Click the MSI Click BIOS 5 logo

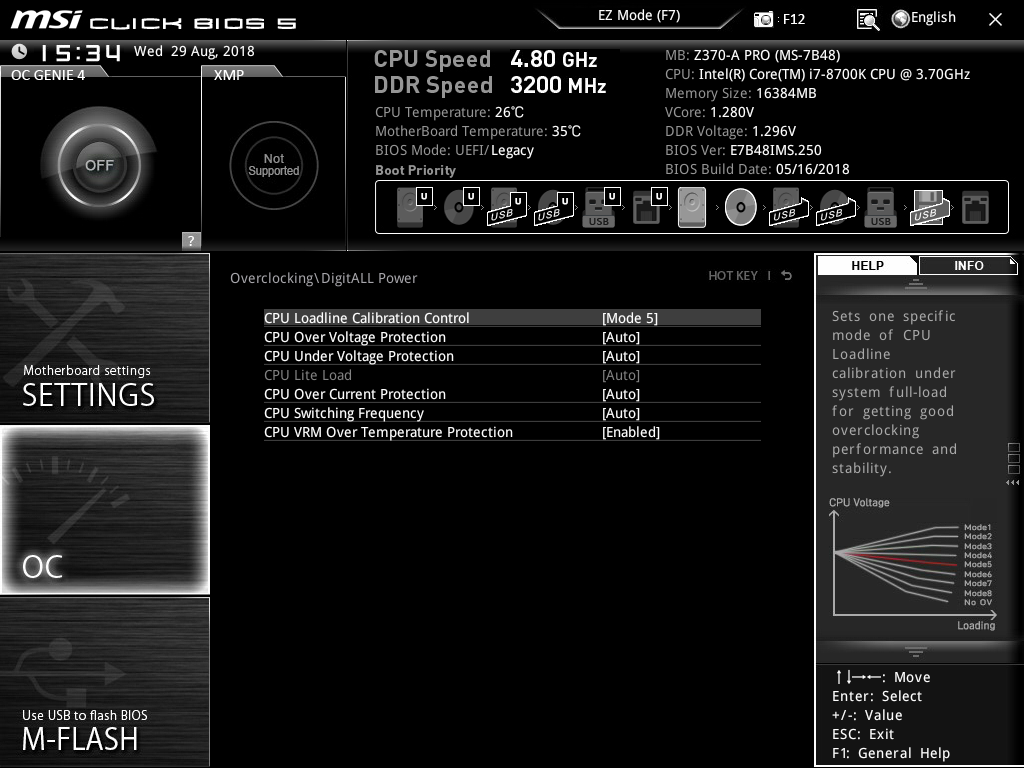tap(153, 20)
